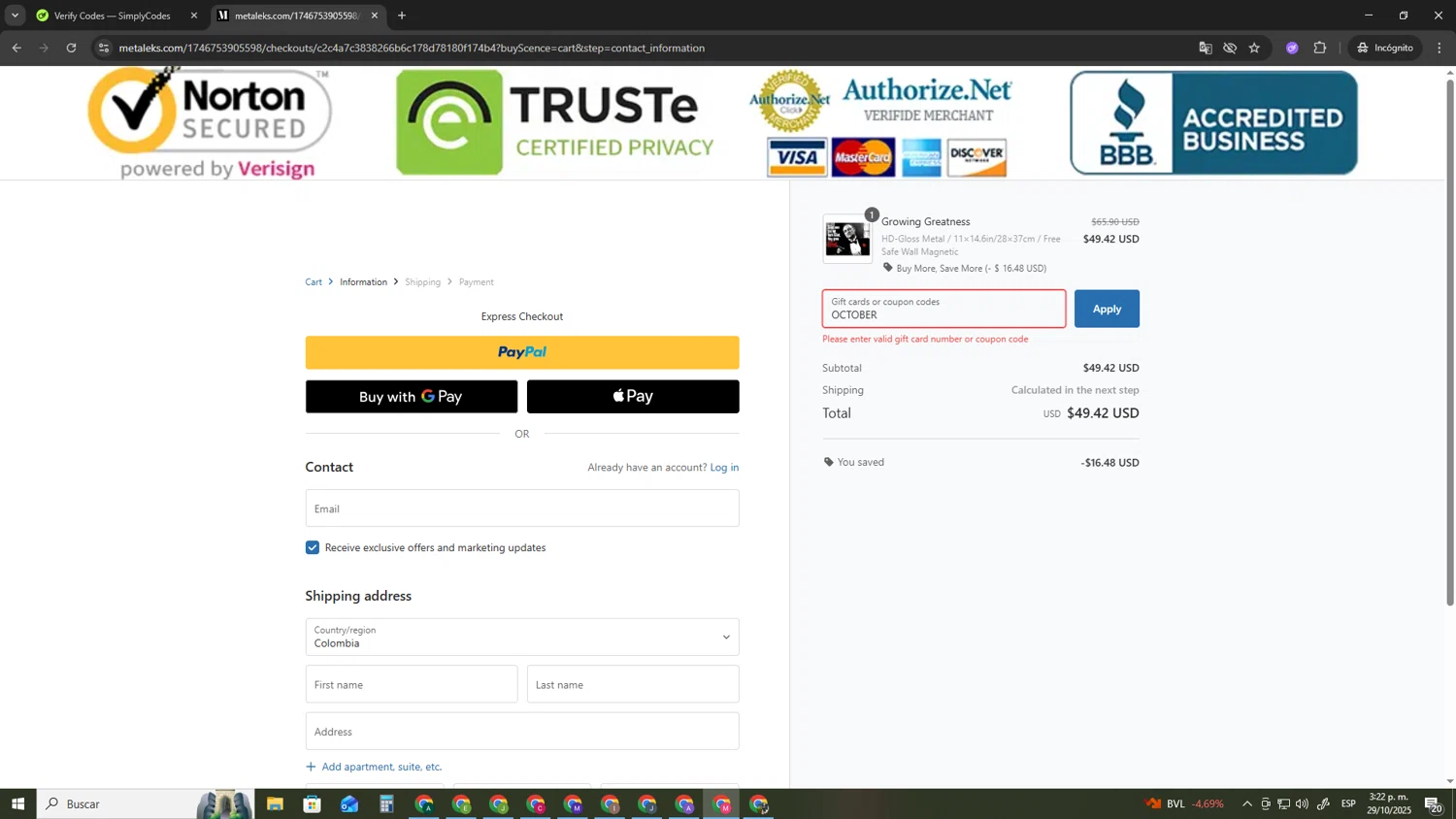This screenshot has height=819, width=1456.
Task: Click the Buy with G Pay button
Action: (x=412, y=397)
